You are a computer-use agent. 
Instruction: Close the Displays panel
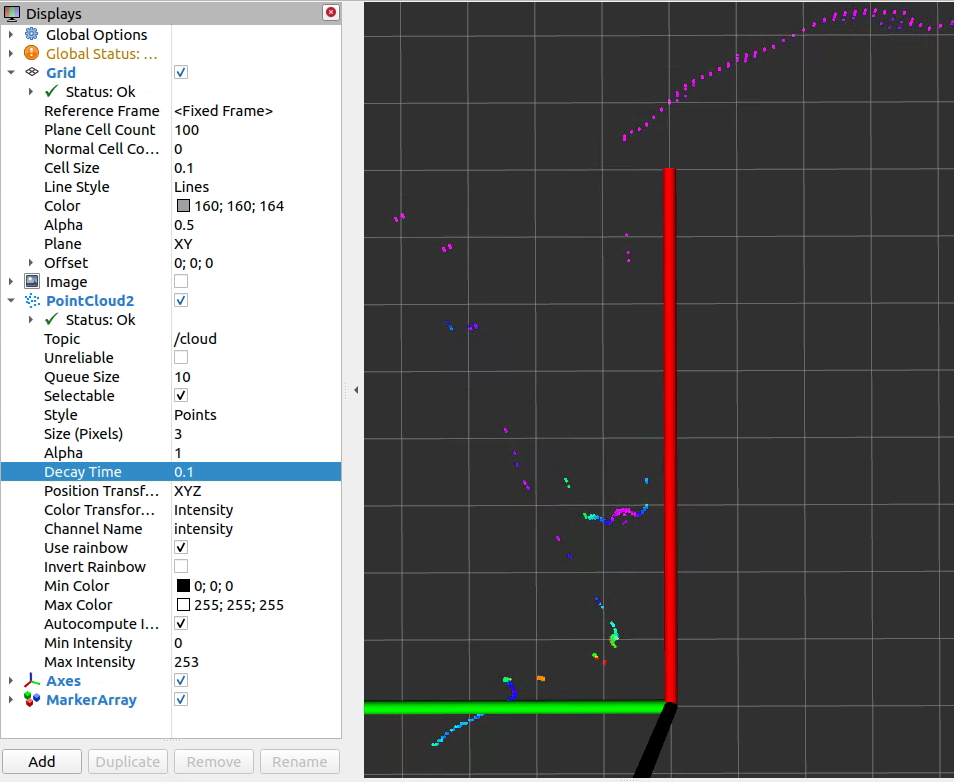pos(331,13)
